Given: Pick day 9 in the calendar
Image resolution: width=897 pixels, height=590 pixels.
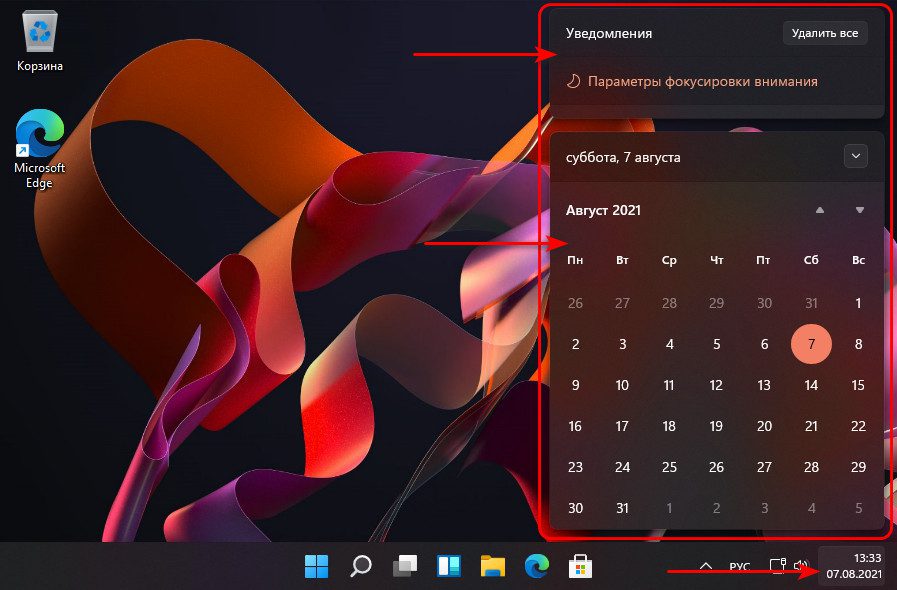Looking at the screenshot, I should coord(575,385).
